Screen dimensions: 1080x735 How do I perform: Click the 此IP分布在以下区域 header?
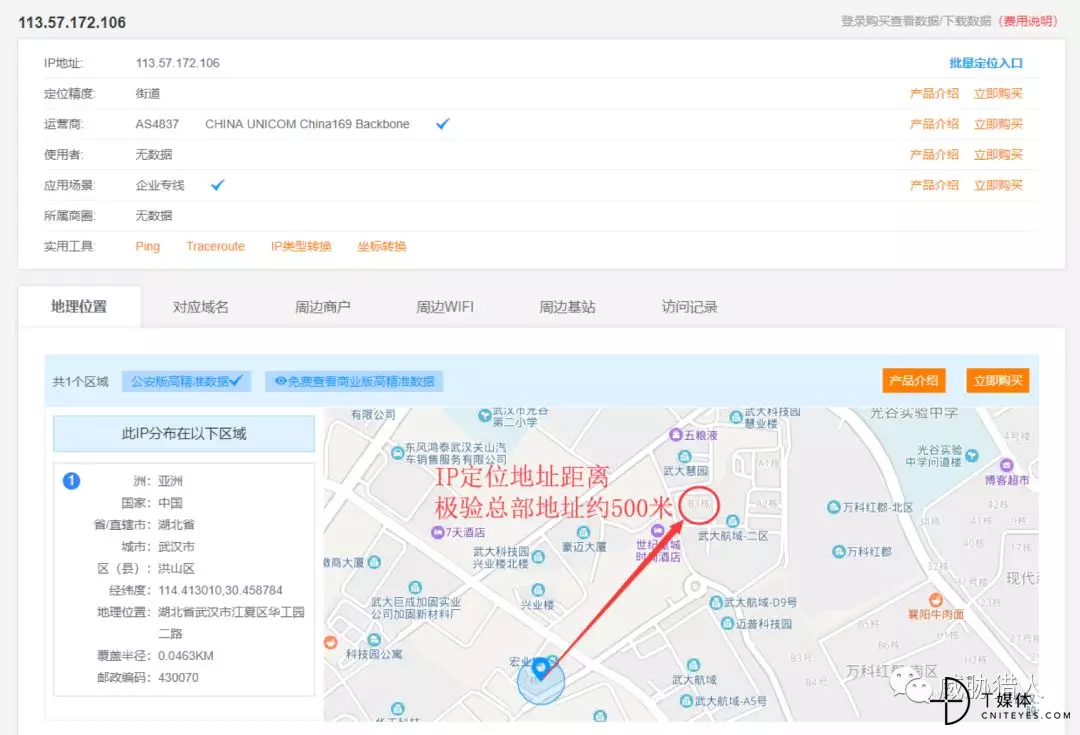click(184, 433)
